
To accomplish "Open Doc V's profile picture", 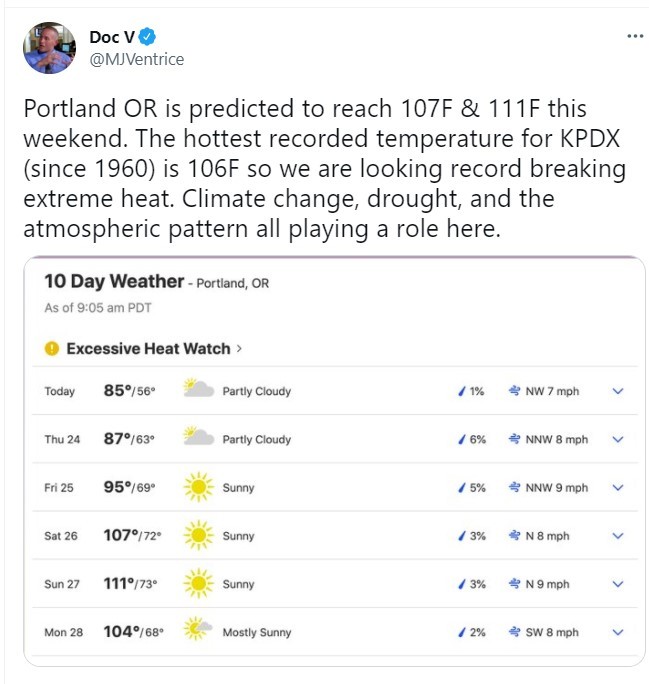I will [49, 48].
